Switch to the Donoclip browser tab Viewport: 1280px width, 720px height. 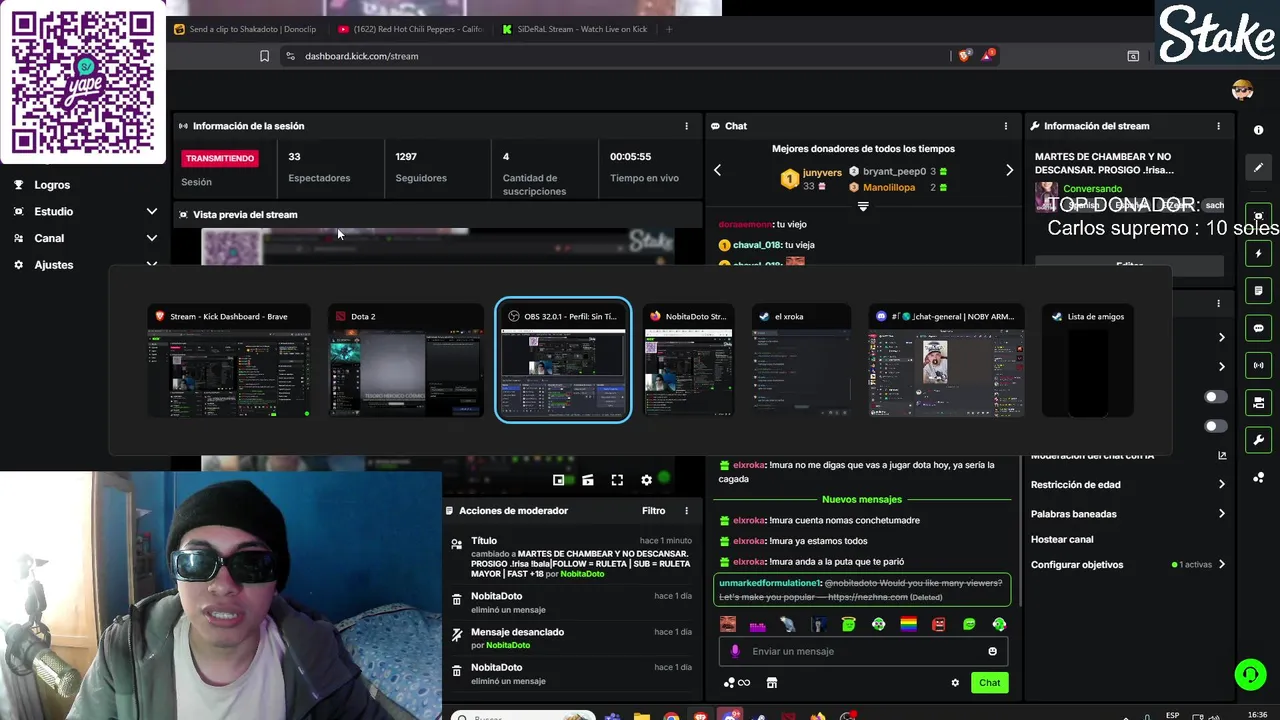tap(248, 29)
